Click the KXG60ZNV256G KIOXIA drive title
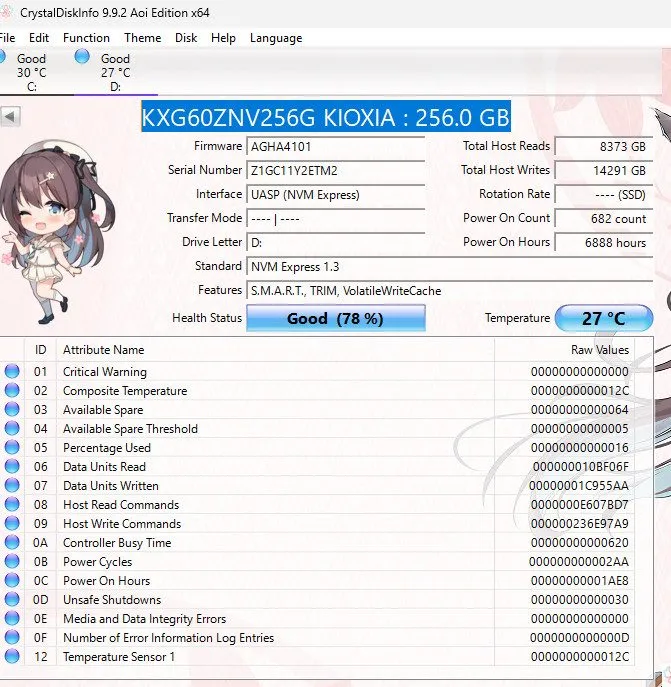 pos(326,117)
